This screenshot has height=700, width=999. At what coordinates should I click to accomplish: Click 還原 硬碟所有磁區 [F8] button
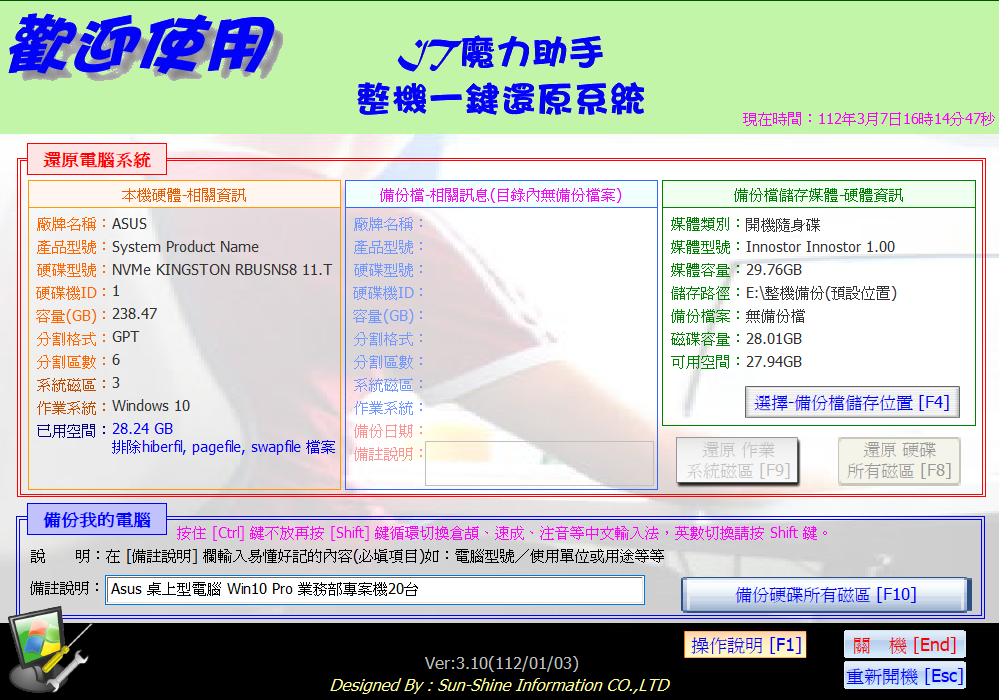[x=899, y=461]
